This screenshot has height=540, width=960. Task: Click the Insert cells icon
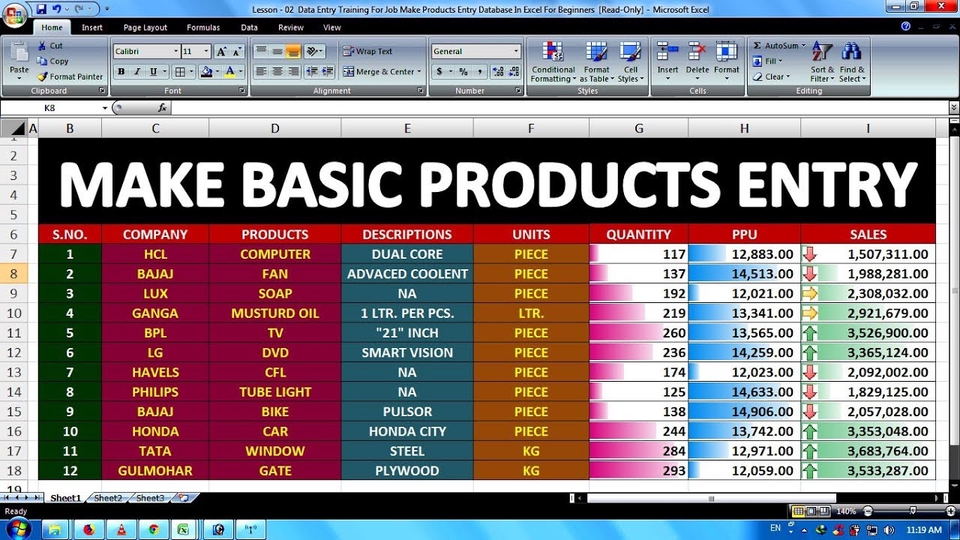(667, 53)
